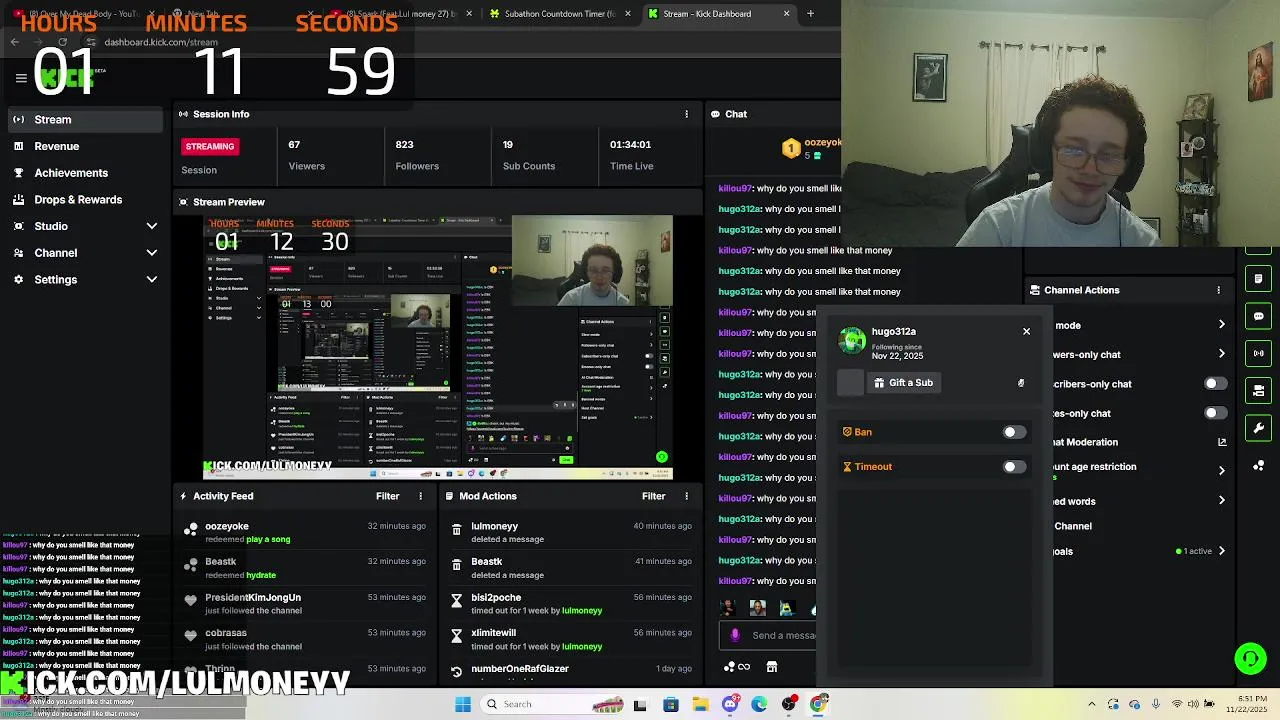Open a new browser tab
The height and width of the screenshot is (720, 1280).
[x=810, y=14]
